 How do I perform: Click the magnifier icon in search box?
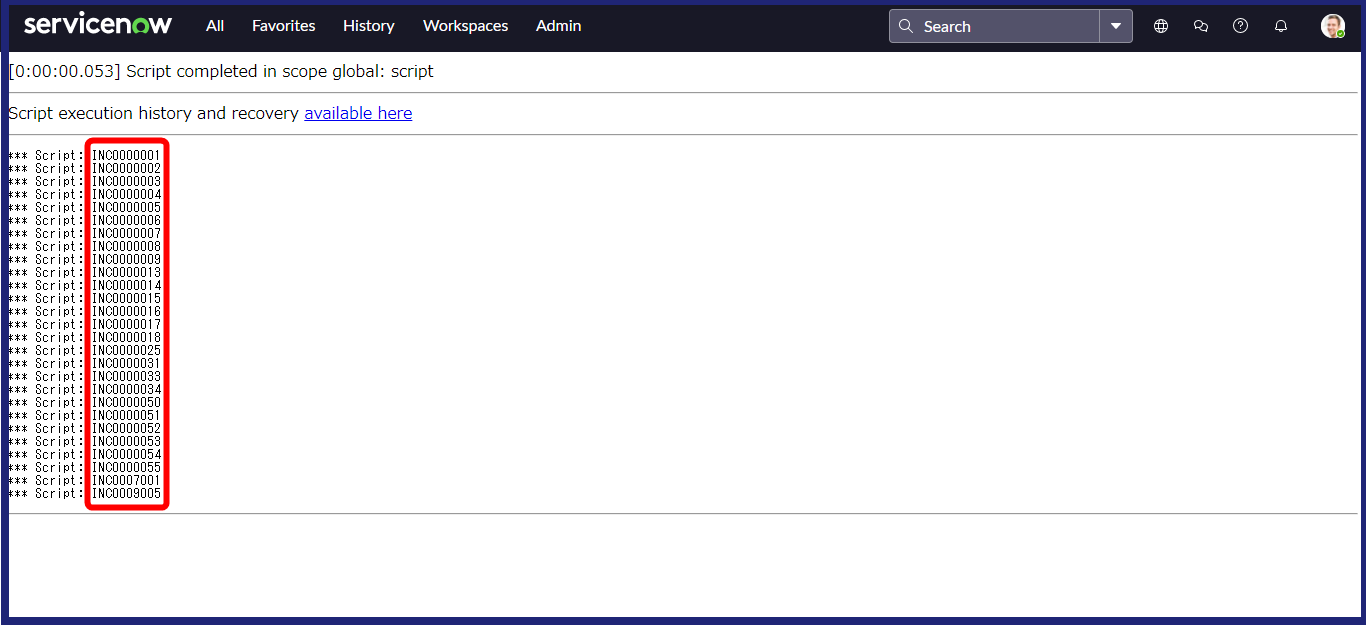906,26
